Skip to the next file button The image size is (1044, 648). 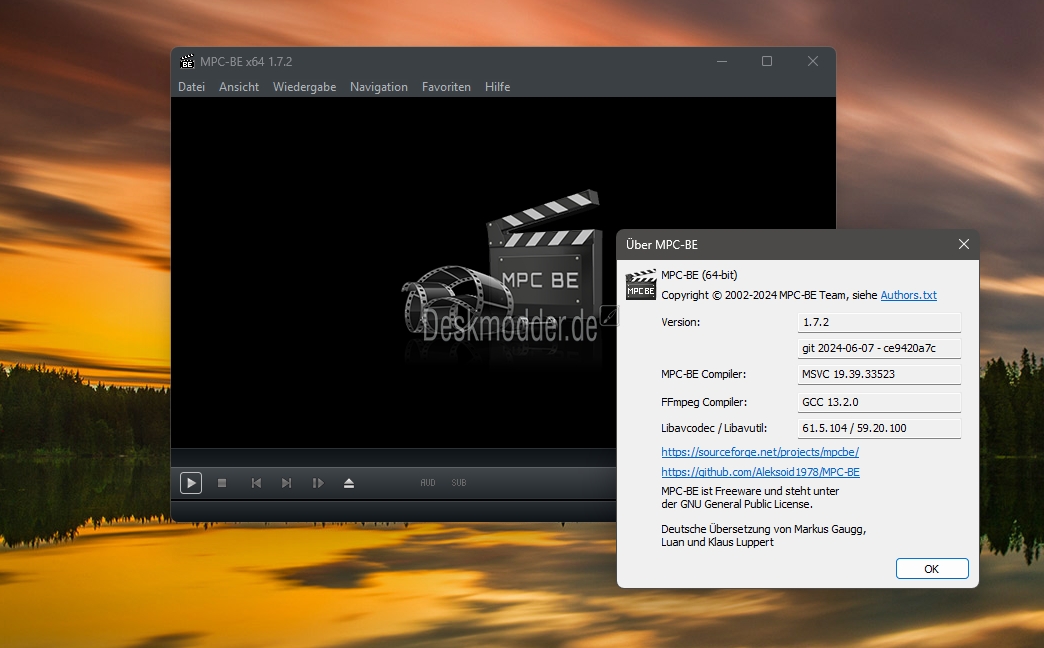pos(286,483)
